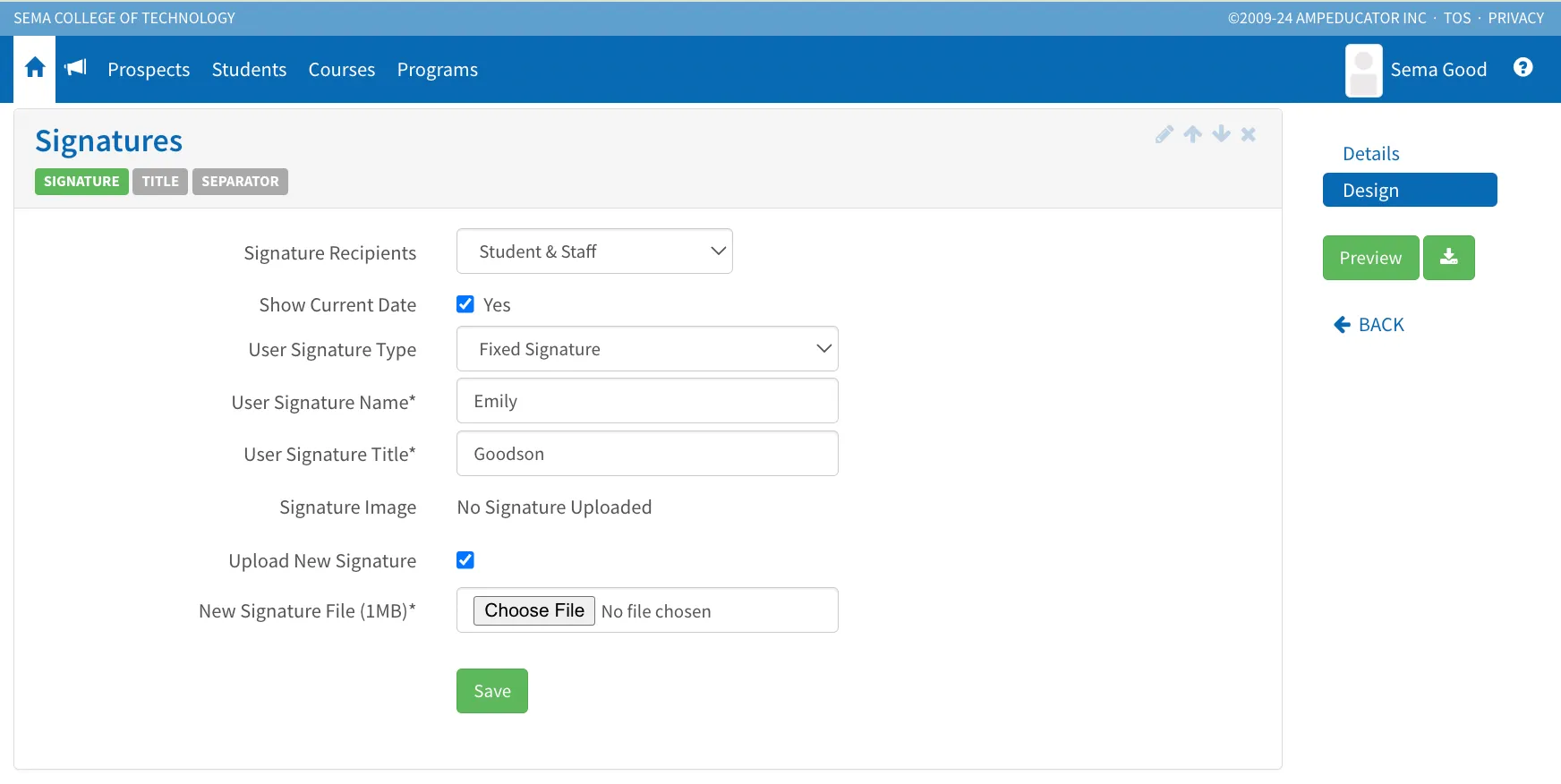Open the Students menu
1561x784 pixels.
click(249, 70)
